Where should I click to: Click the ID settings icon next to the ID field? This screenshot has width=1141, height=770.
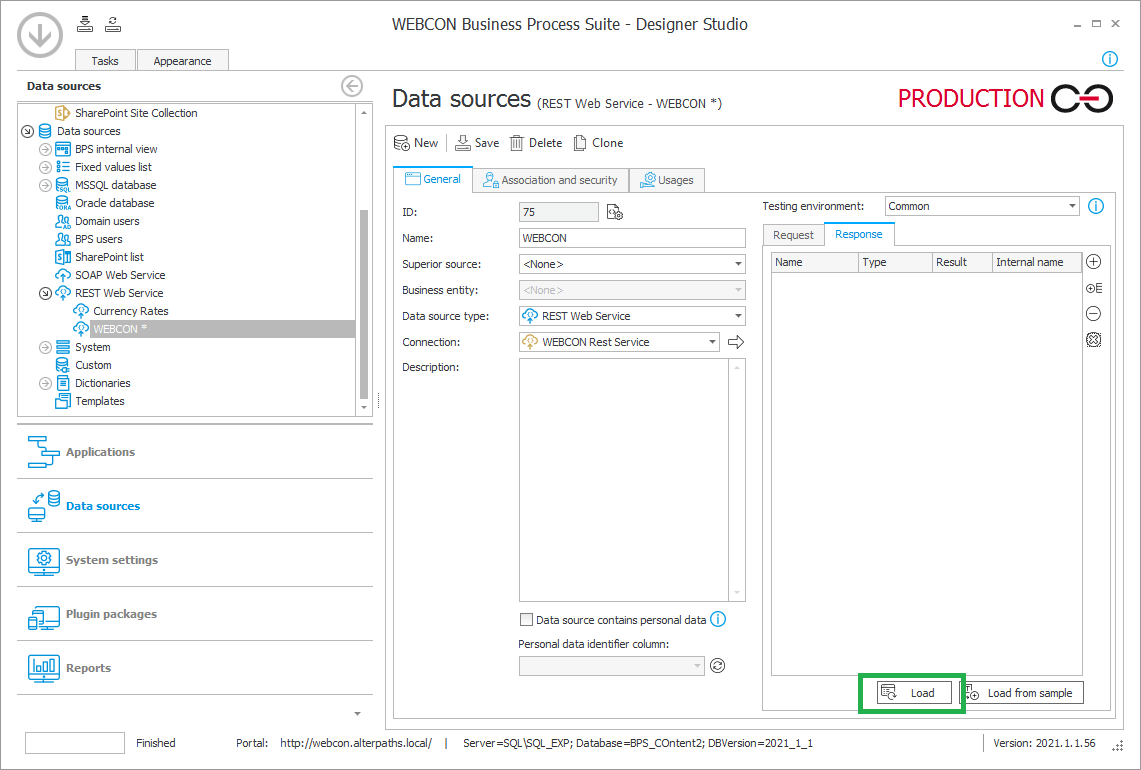point(615,213)
